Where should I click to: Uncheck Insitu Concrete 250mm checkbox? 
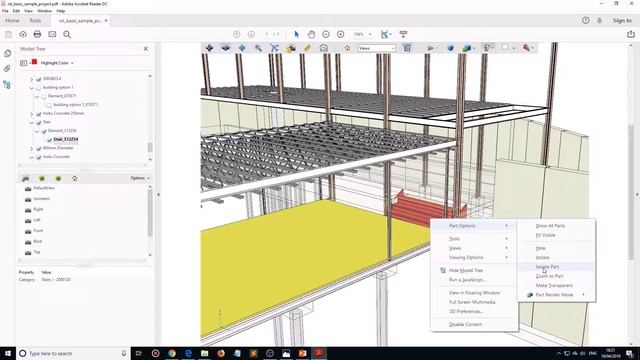[x=38, y=113]
